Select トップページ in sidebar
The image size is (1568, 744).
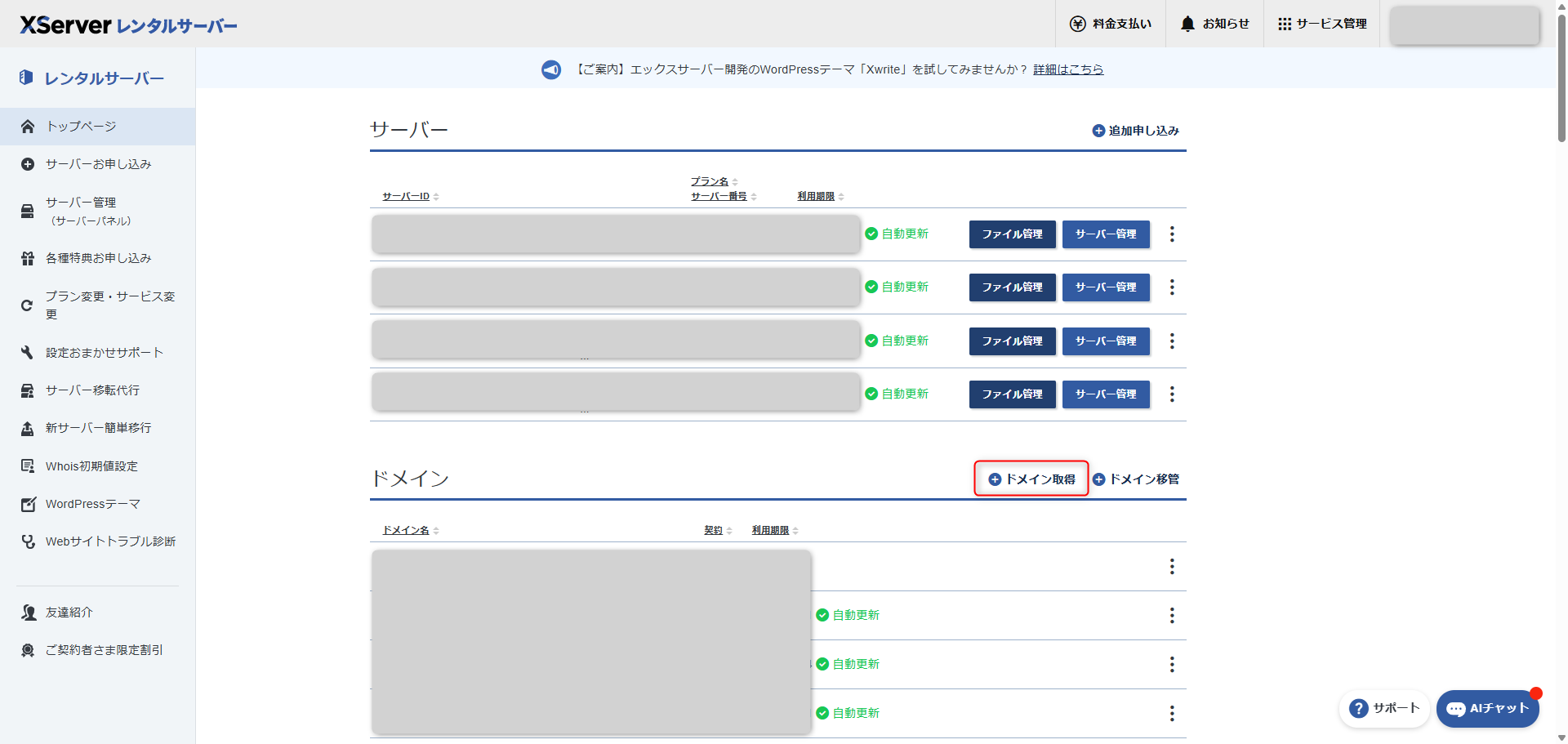tap(82, 127)
